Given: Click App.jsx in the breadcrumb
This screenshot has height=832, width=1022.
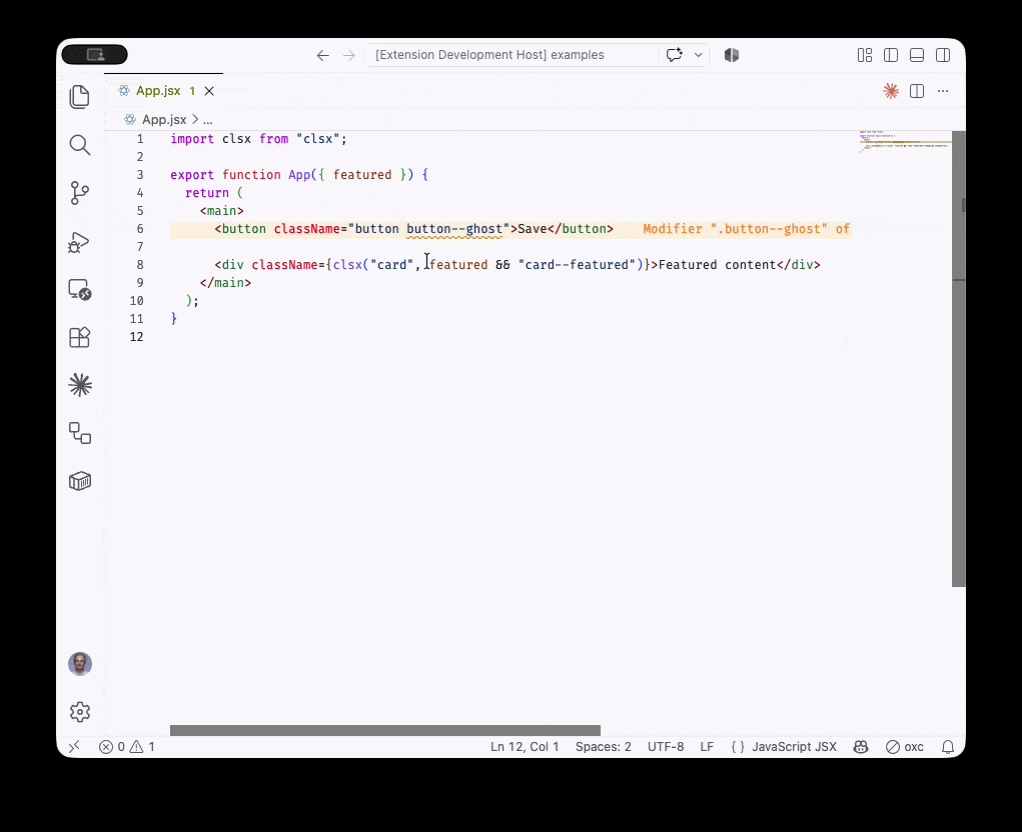Looking at the screenshot, I should click(x=164, y=120).
